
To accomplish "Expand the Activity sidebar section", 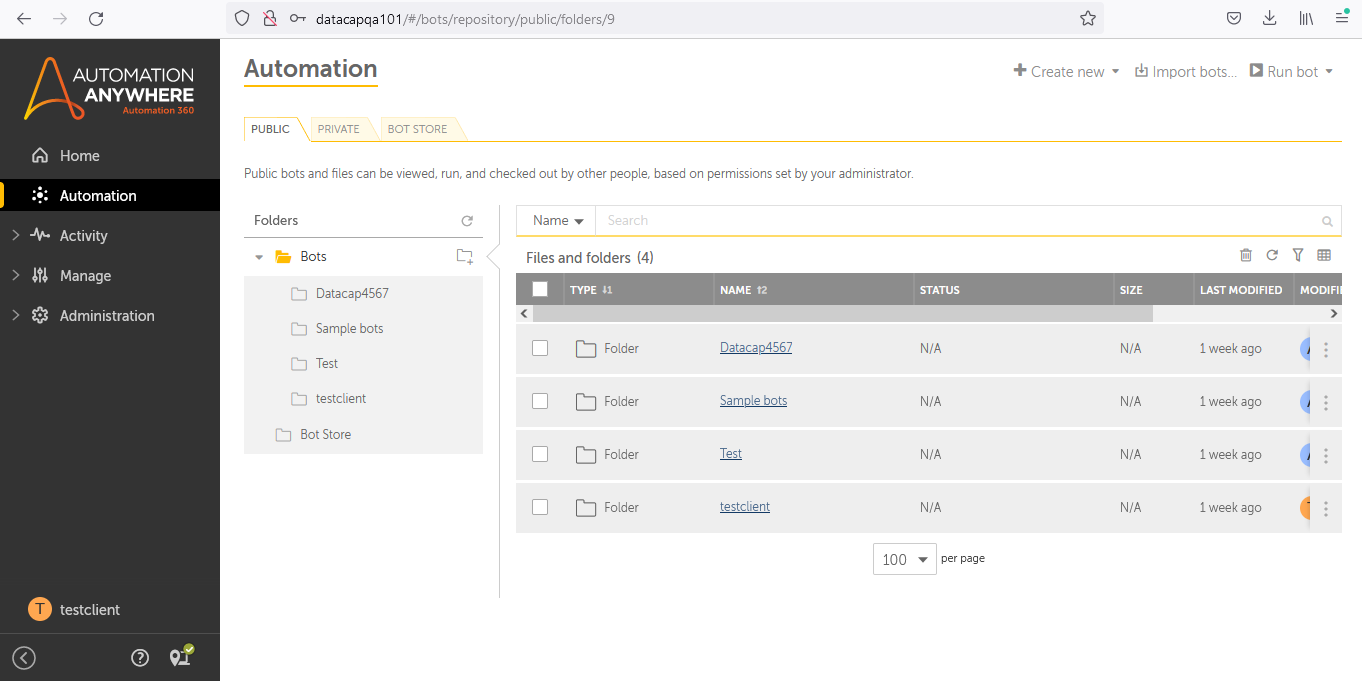I will pos(15,236).
